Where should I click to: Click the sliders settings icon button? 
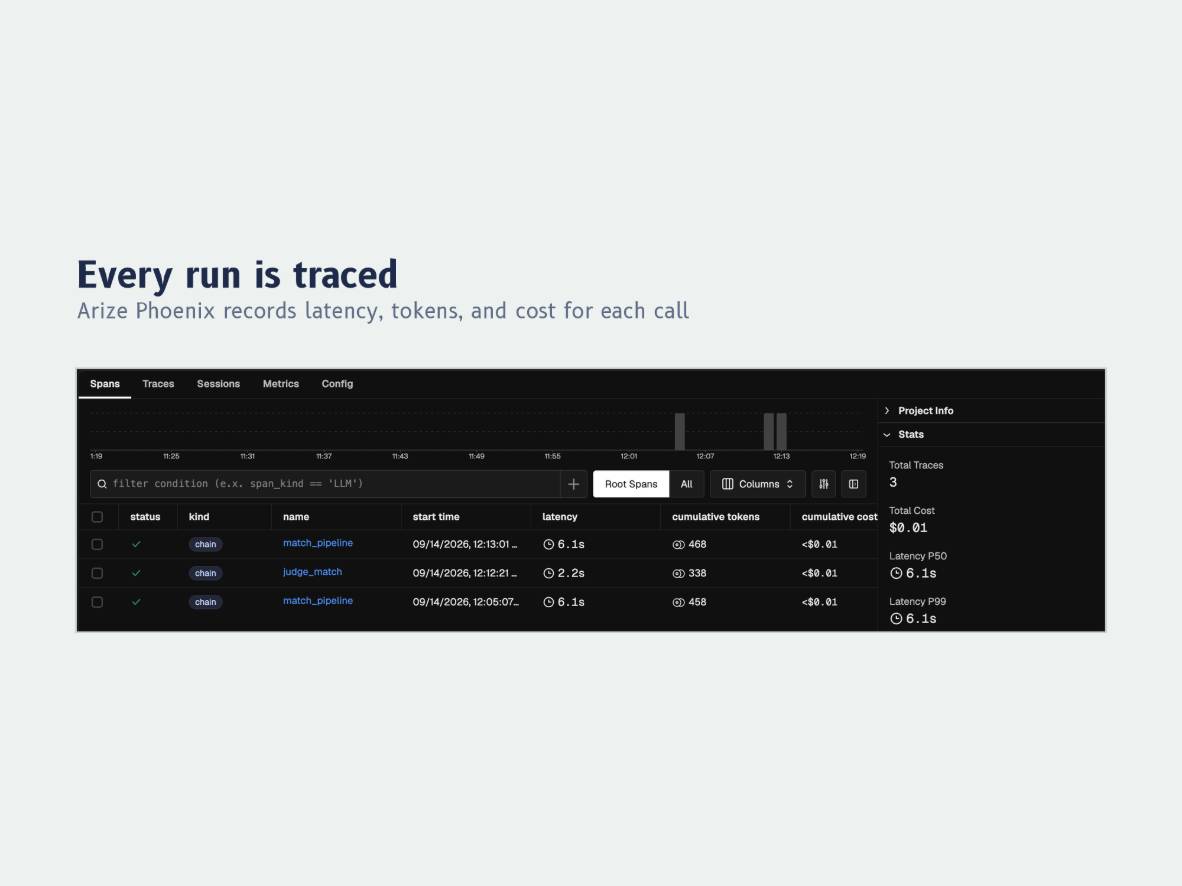click(824, 484)
